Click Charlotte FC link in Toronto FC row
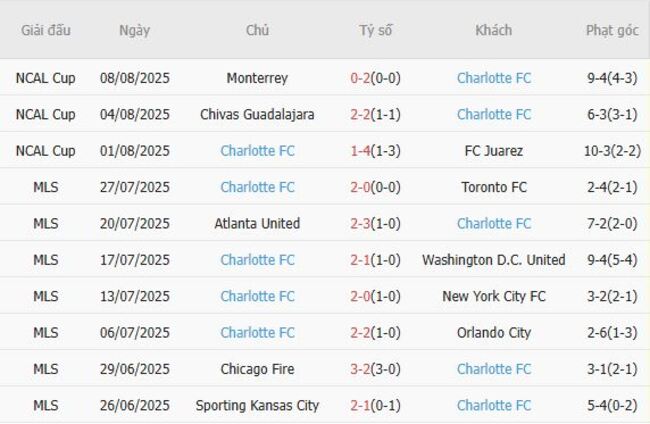The image size is (650, 424). point(257,187)
